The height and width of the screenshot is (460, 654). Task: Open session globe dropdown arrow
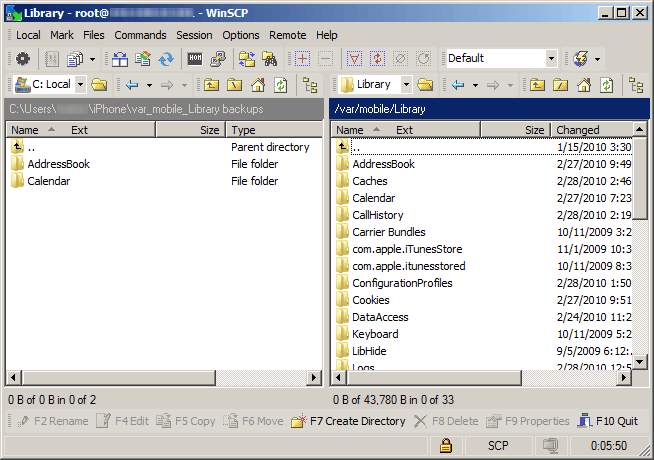tap(598, 59)
